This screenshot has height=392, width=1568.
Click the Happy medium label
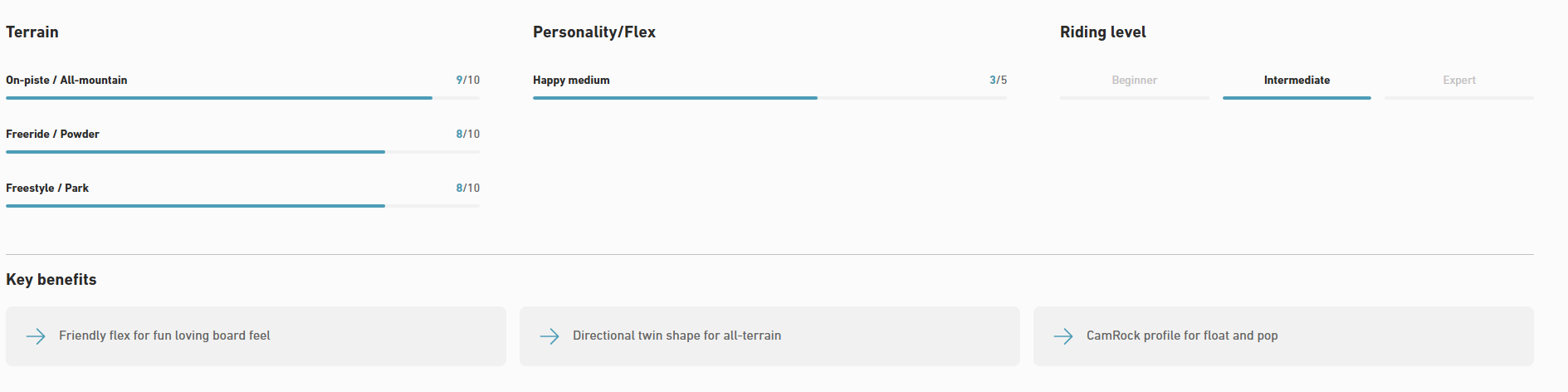(571, 81)
